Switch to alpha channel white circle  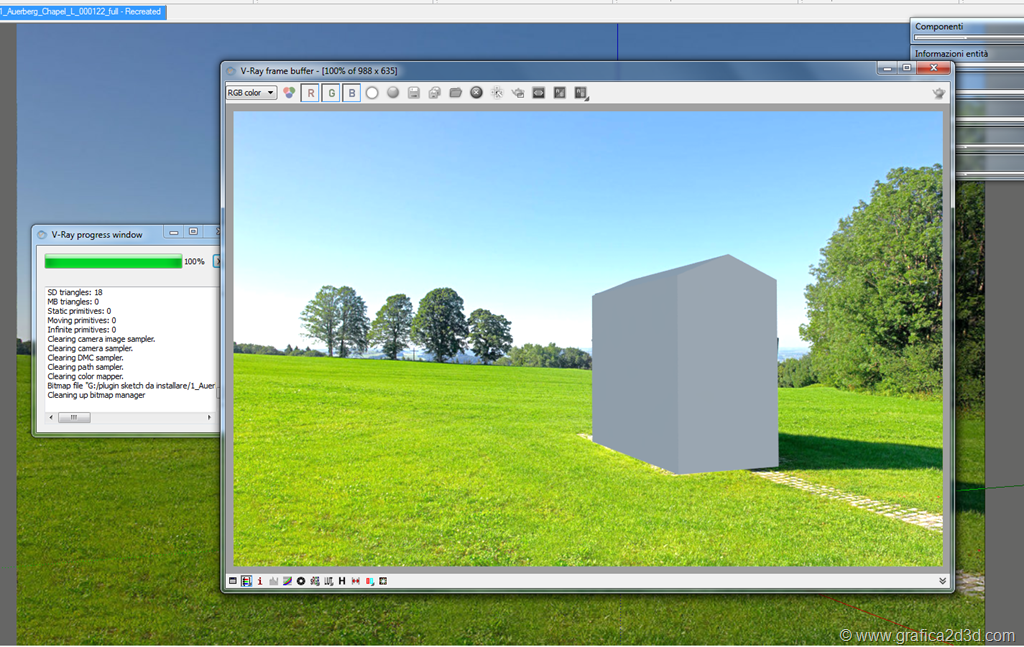(x=372, y=93)
